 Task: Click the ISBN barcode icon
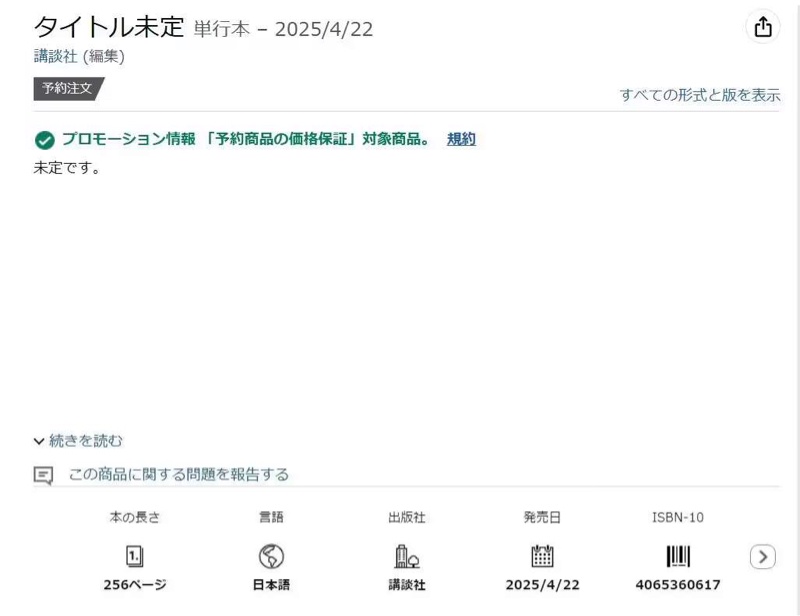678,556
